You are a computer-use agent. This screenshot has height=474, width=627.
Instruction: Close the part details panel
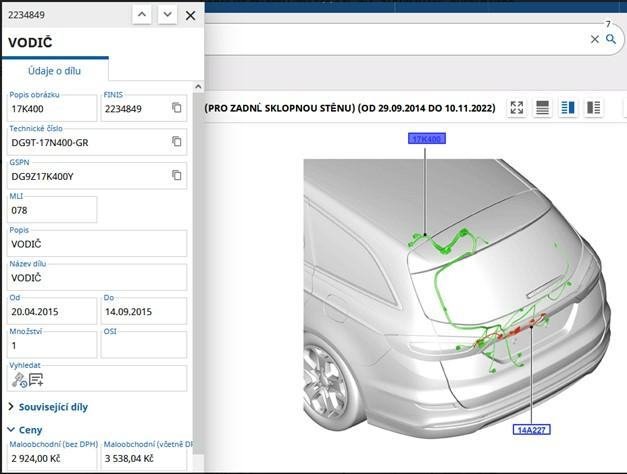click(190, 15)
